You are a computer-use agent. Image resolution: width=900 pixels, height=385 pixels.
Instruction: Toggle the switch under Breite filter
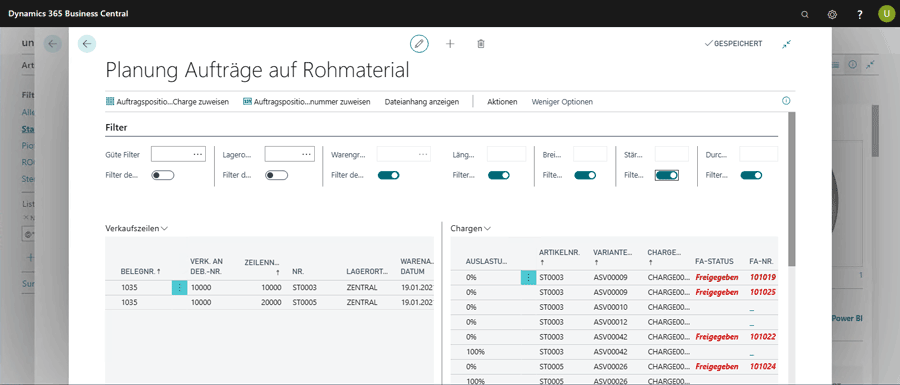pyautogui.click(x=585, y=175)
